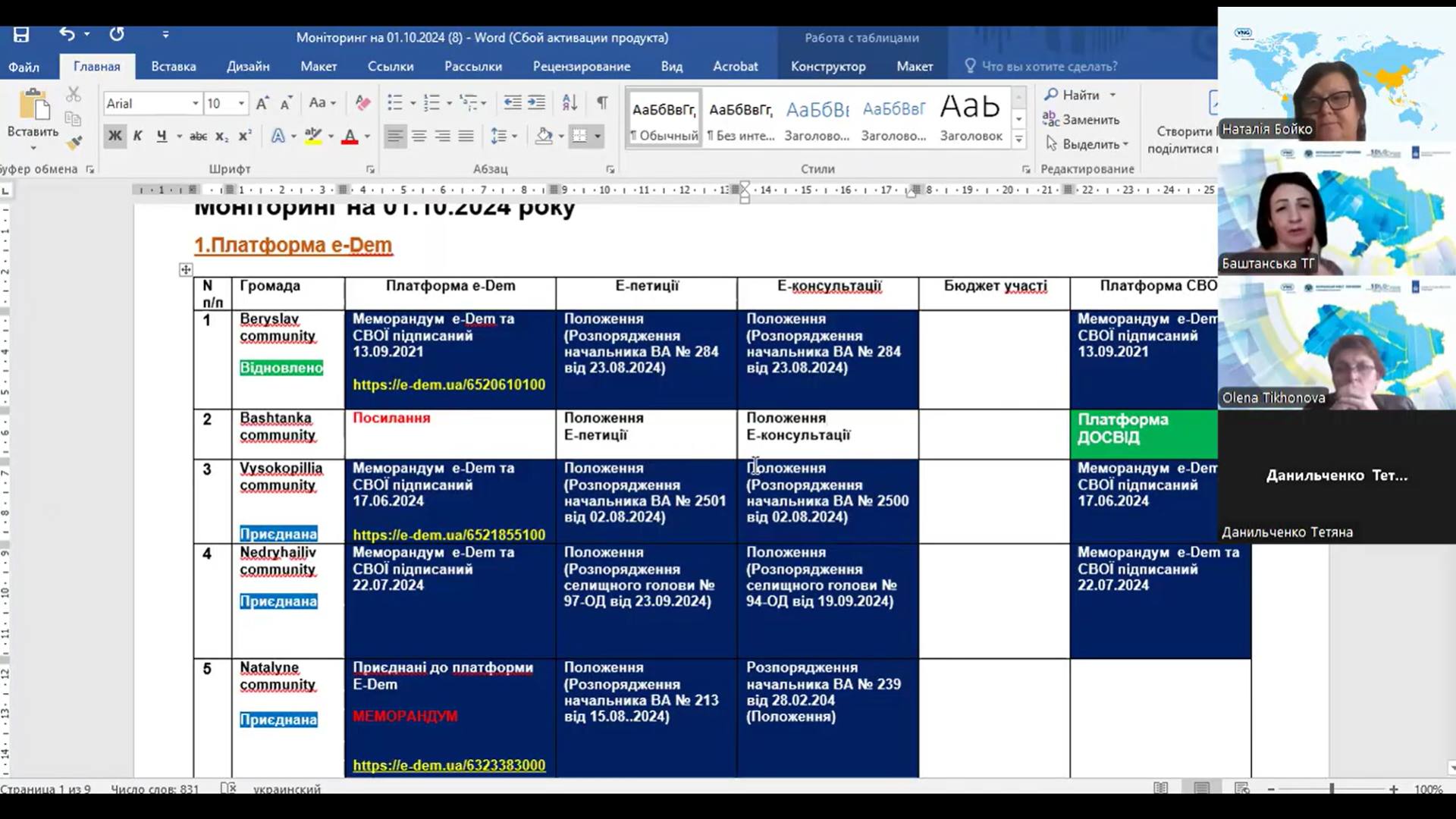Switch to the Рецензирование tab
This screenshot has width=1456, height=819.
coord(581,67)
